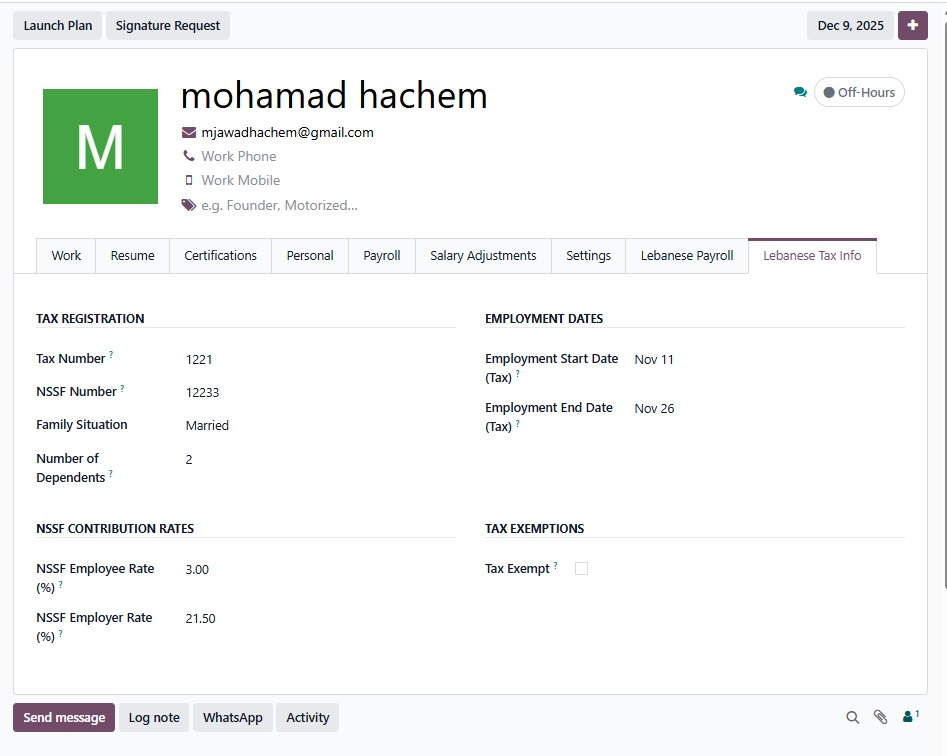Click the Launch Plan button
947x756 pixels.
pyautogui.click(x=58, y=26)
